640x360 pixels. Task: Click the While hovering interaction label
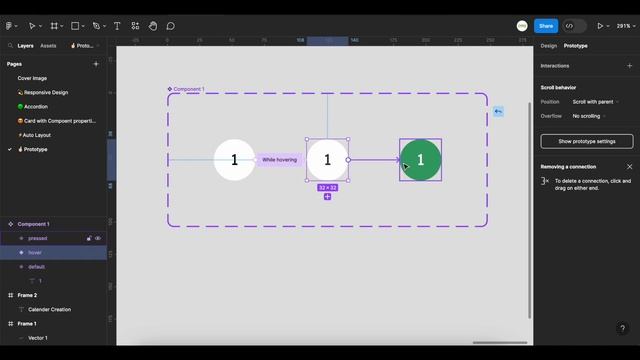pos(280,160)
